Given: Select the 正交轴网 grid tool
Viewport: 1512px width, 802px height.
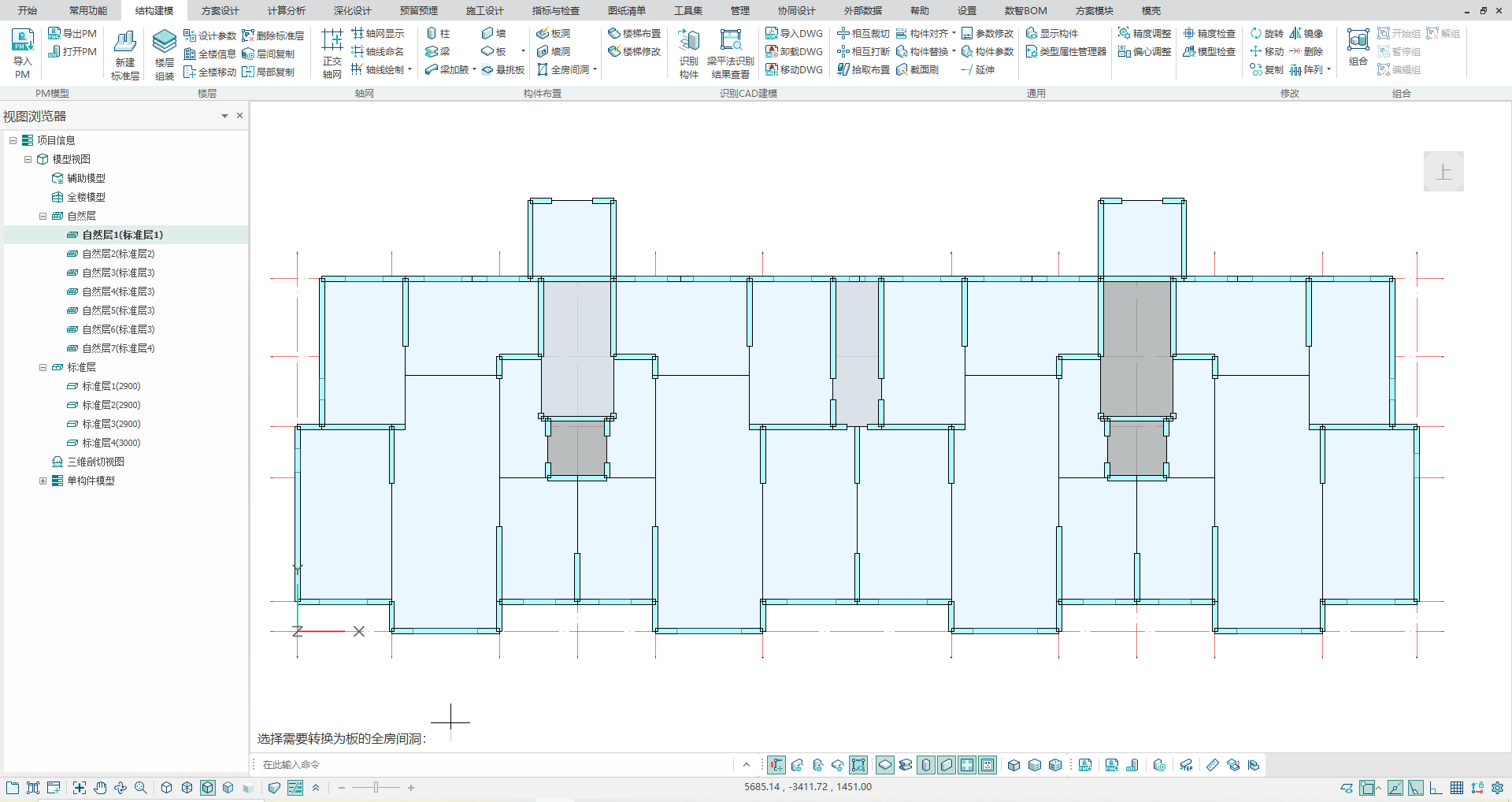Looking at the screenshot, I should click(x=332, y=54).
